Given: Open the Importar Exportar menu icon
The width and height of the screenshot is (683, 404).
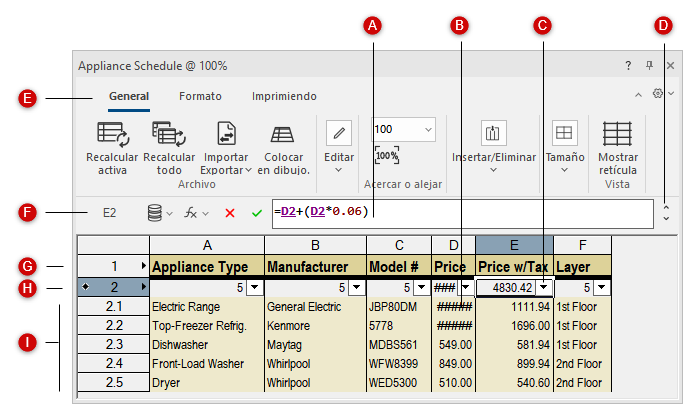Looking at the screenshot, I should tap(226, 134).
